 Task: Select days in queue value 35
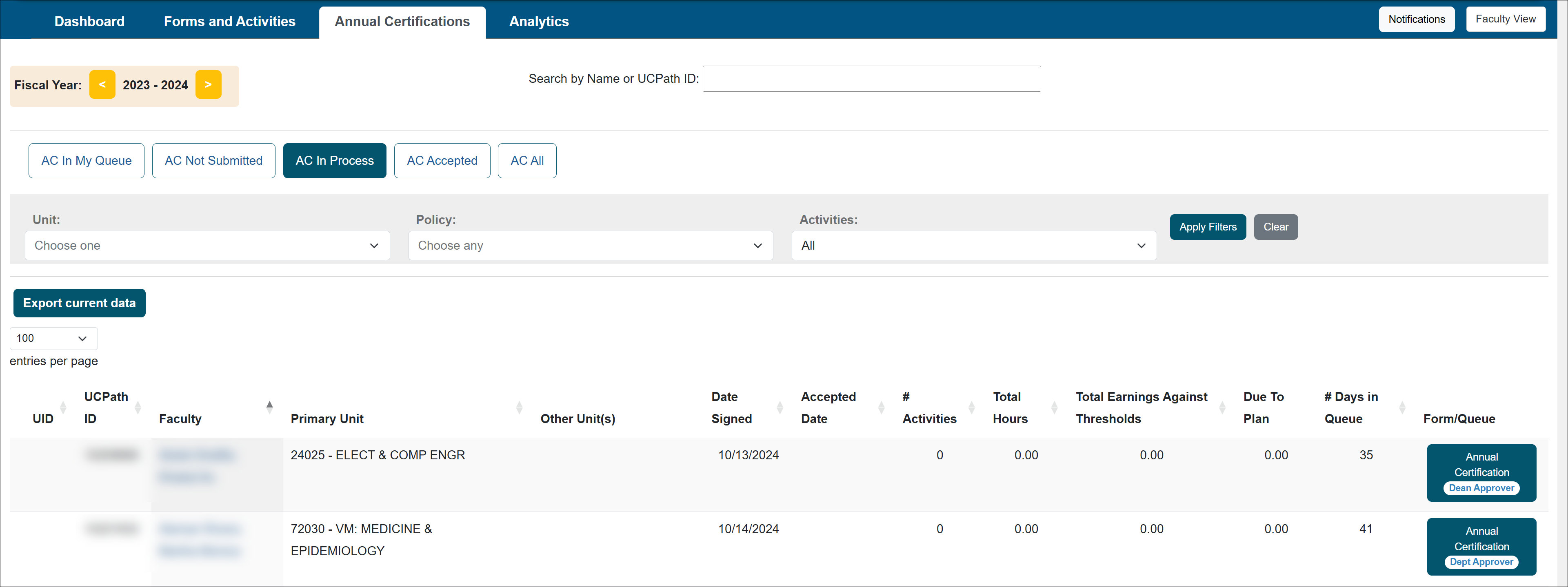(x=1366, y=455)
